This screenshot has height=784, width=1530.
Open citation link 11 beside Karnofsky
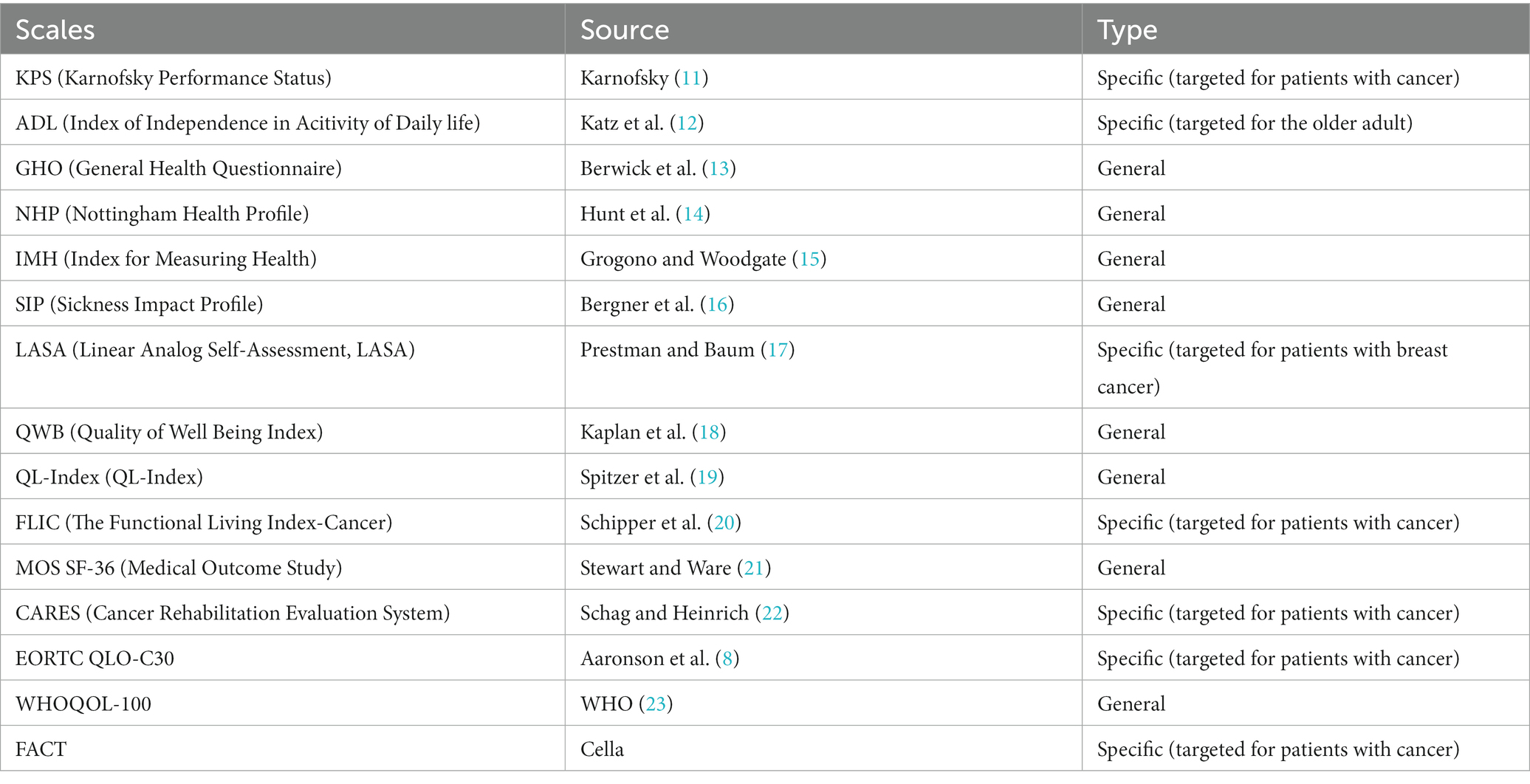coord(691,78)
